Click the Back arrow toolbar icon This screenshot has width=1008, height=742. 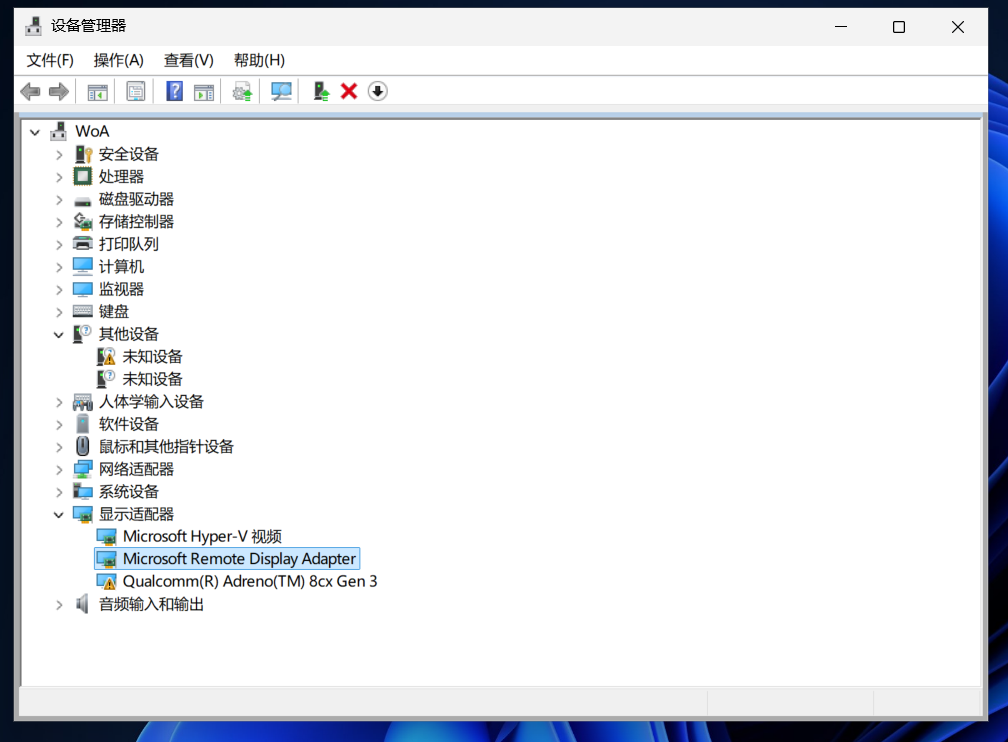pos(30,91)
